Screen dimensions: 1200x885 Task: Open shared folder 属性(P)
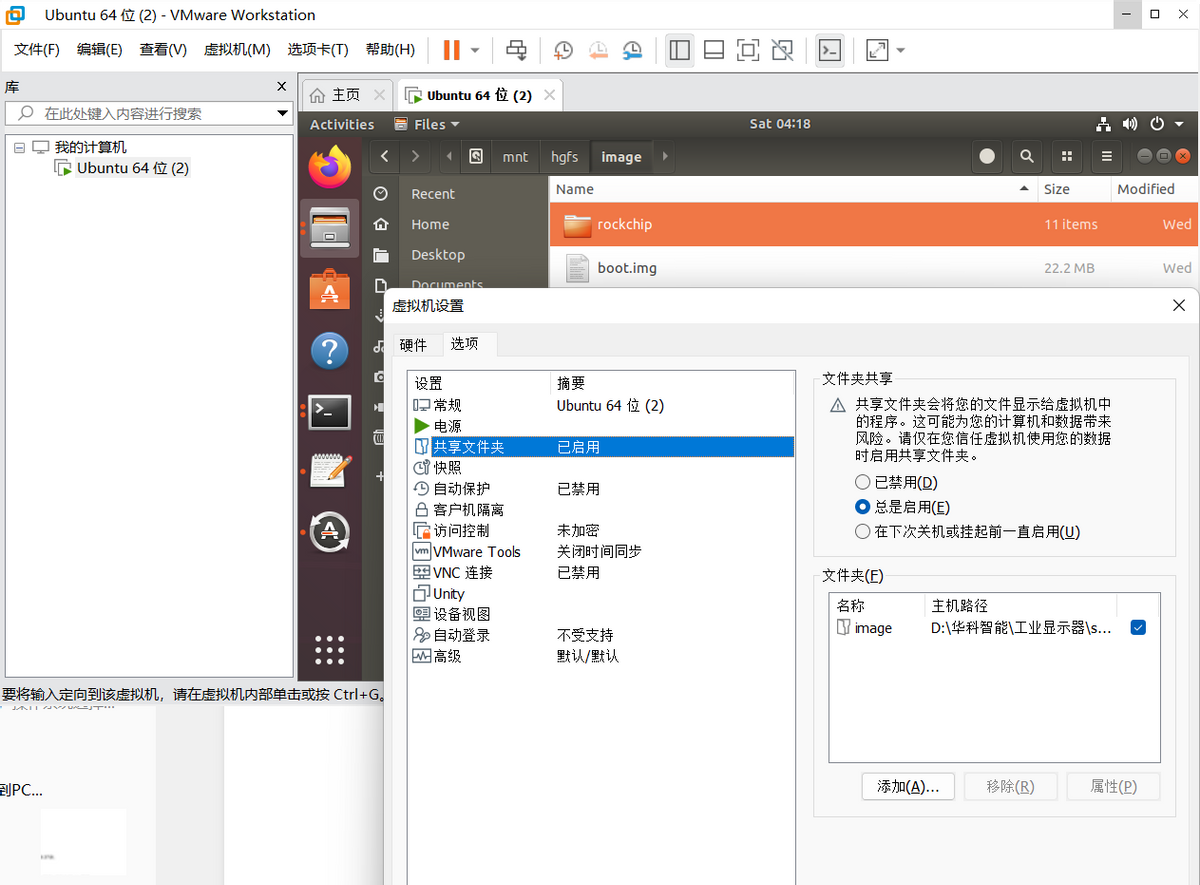pyautogui.click(x=1112, y=786)
